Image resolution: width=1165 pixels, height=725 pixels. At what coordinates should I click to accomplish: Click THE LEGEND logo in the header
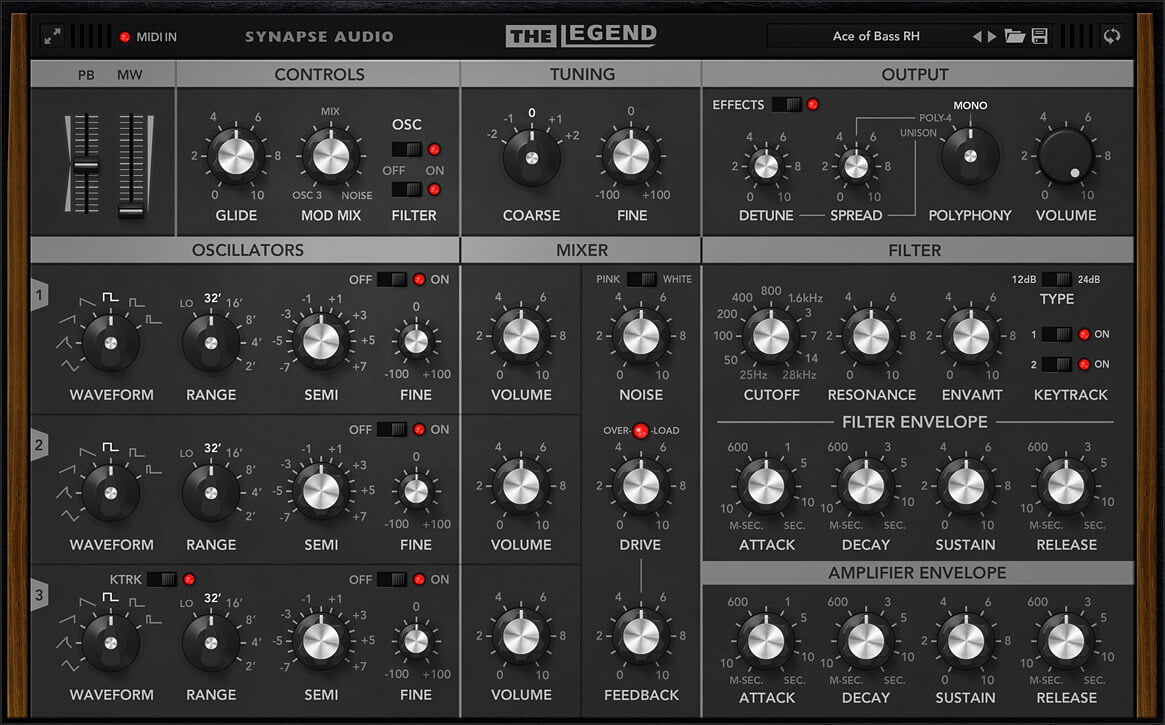tap(581, 34)
